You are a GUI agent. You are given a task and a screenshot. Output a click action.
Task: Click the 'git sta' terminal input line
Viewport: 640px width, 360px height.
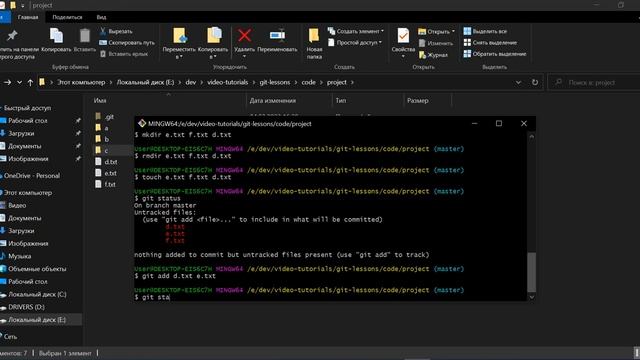[x=152, y=297]
